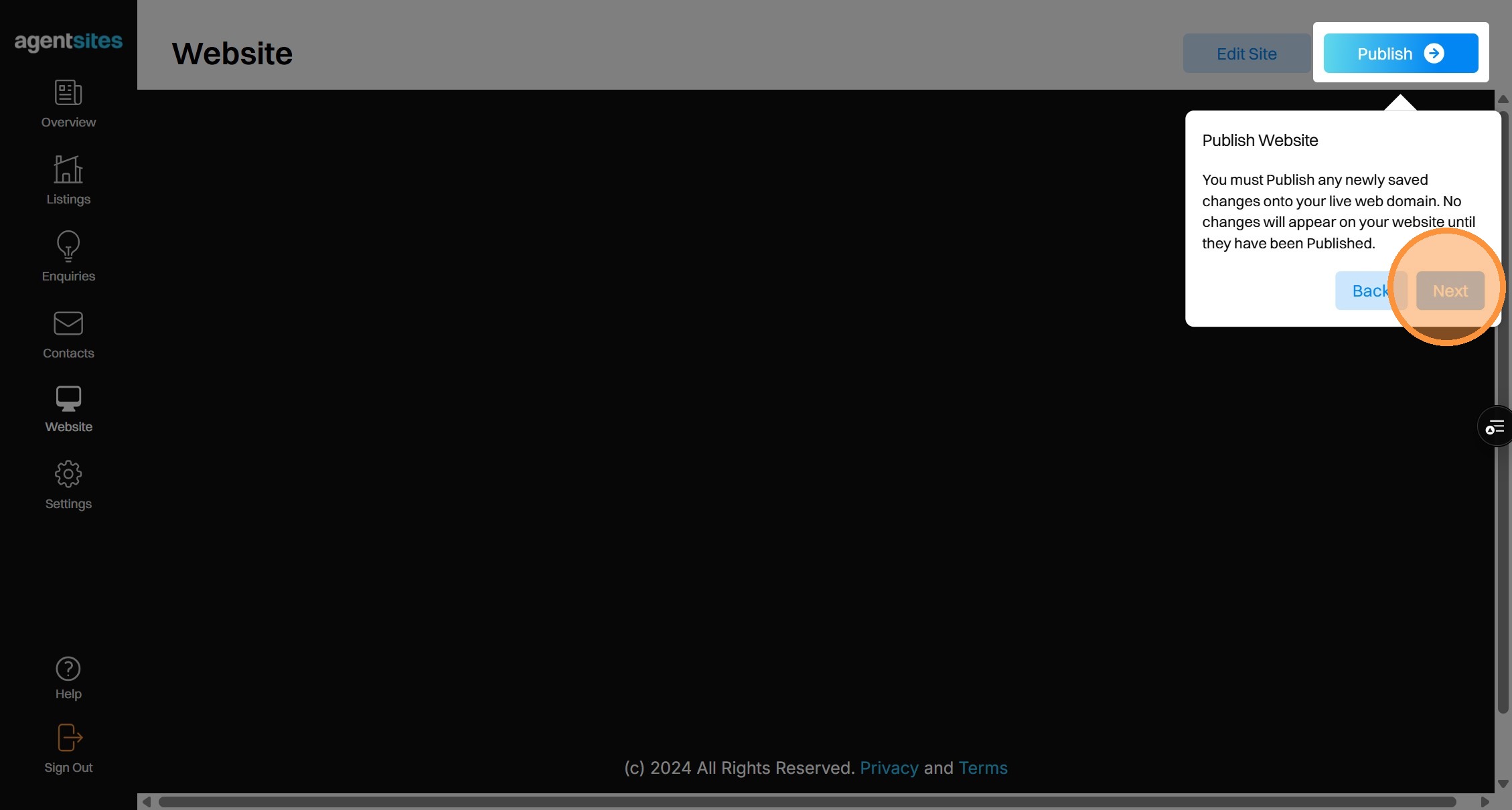The width and height of the screenshot is (1512, 810).
Task: Click Next in Publish Website tooltip
Action: coord(1450,291)
